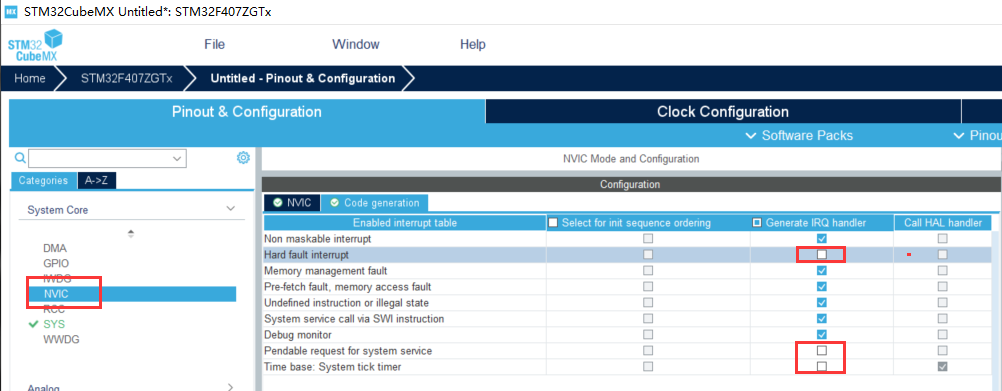1002x391 pixels.
Task: Click the STM32CubeMX logo icon
Action: 35,45
